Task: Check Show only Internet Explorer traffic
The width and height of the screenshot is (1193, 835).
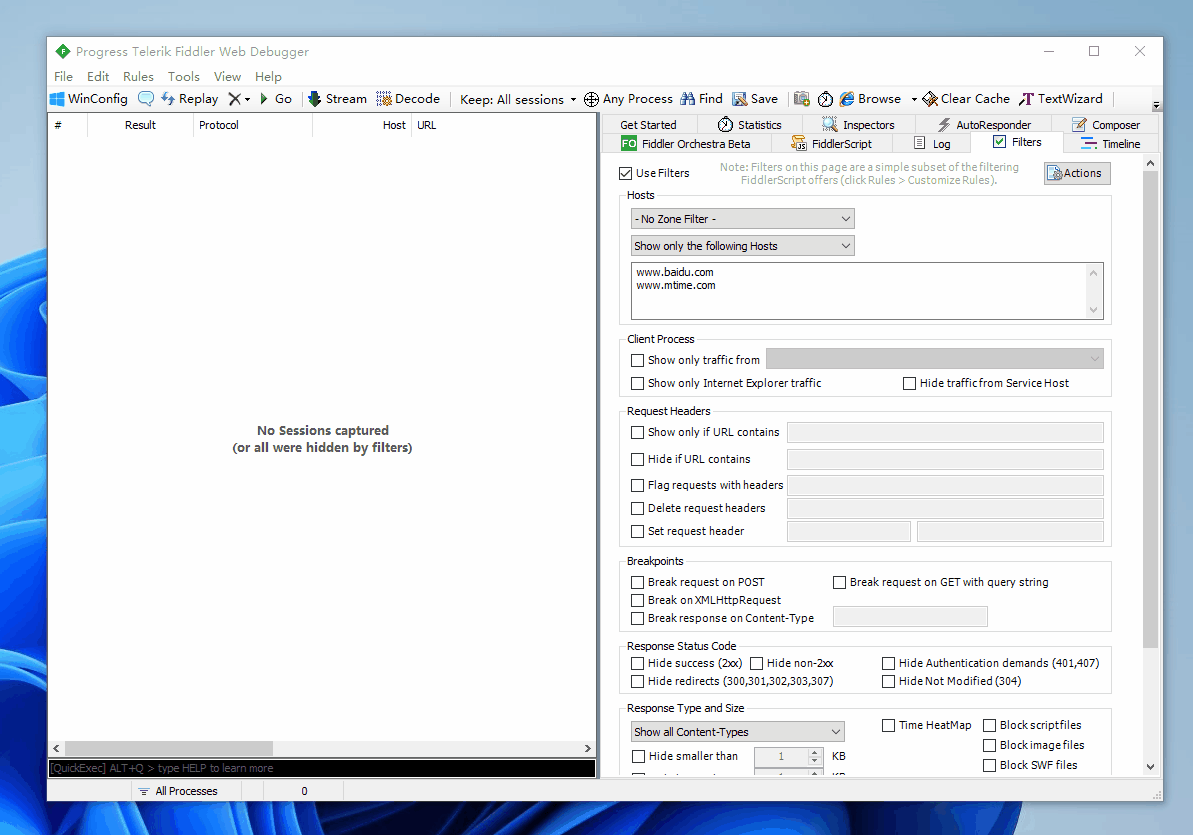Action: point(638,384)
